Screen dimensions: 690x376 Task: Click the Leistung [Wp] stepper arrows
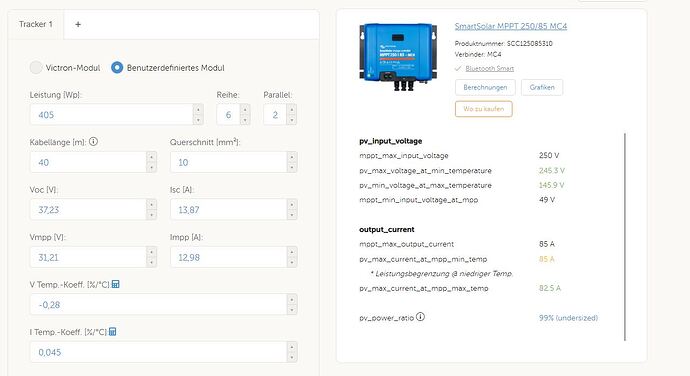click(198, 114)
